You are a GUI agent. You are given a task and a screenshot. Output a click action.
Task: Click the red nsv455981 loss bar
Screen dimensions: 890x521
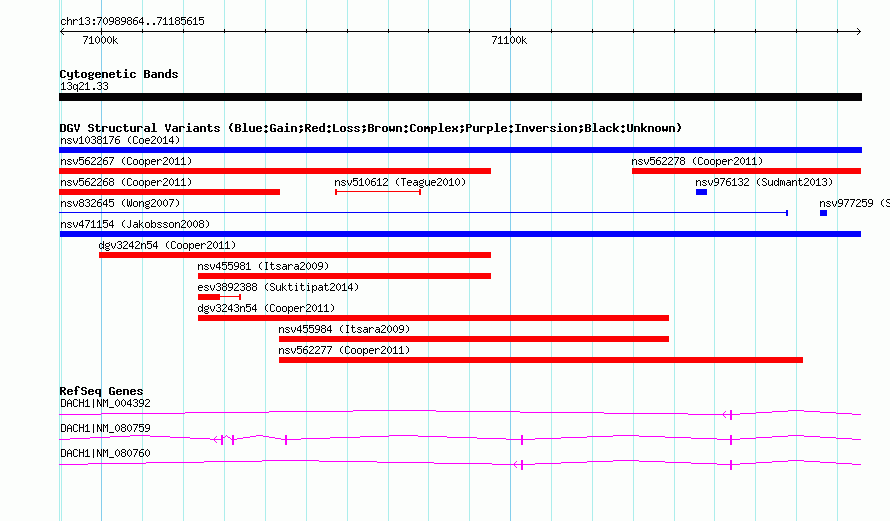pos(344,276)
